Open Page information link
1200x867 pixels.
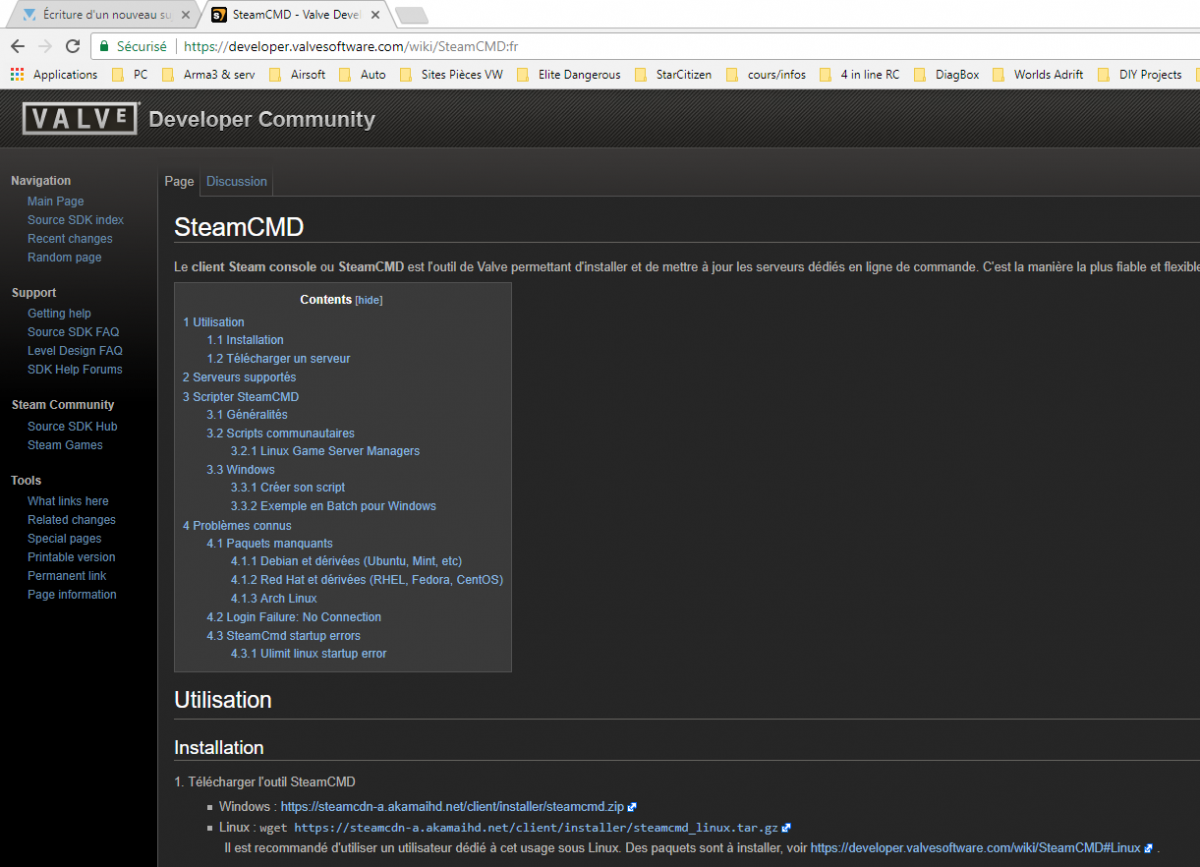coord(72,594)
